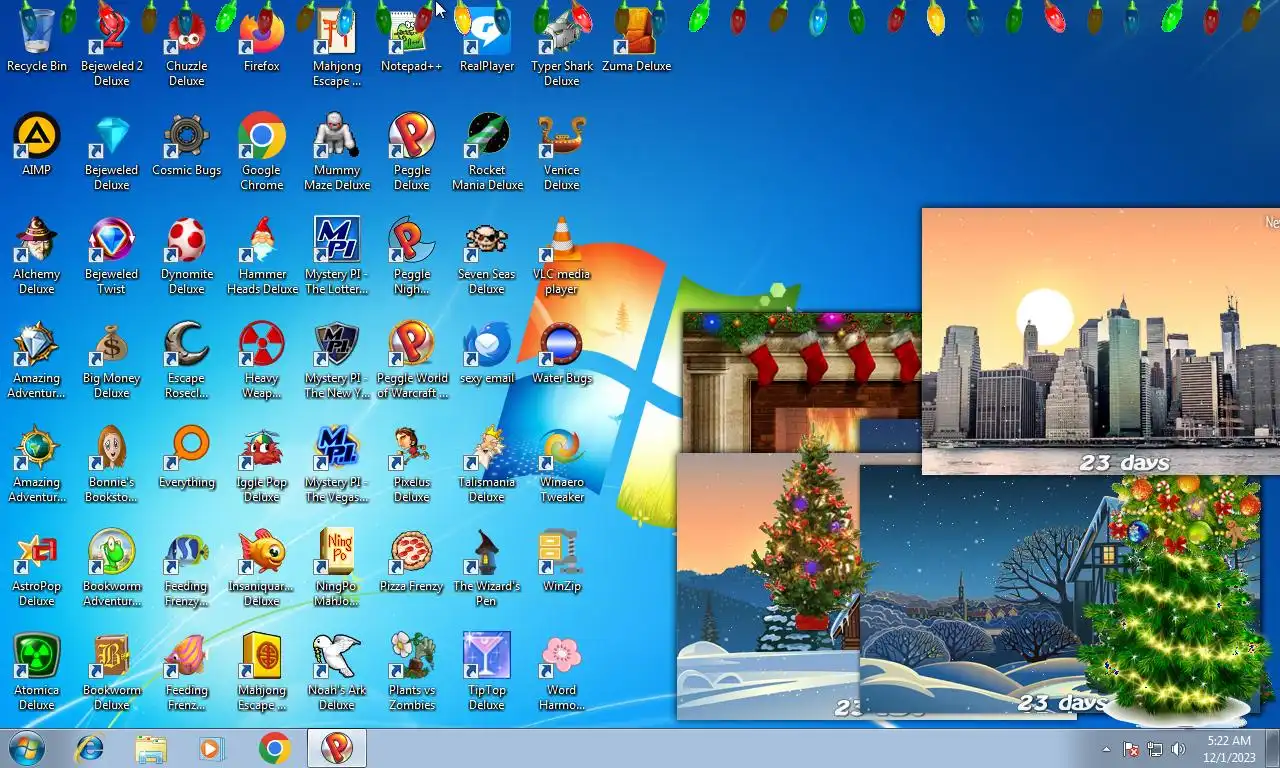Click the Pizza Frenzy icon
Viewport: 1280px width, 768px height.
pyautogui.click(x=411, y=560)
